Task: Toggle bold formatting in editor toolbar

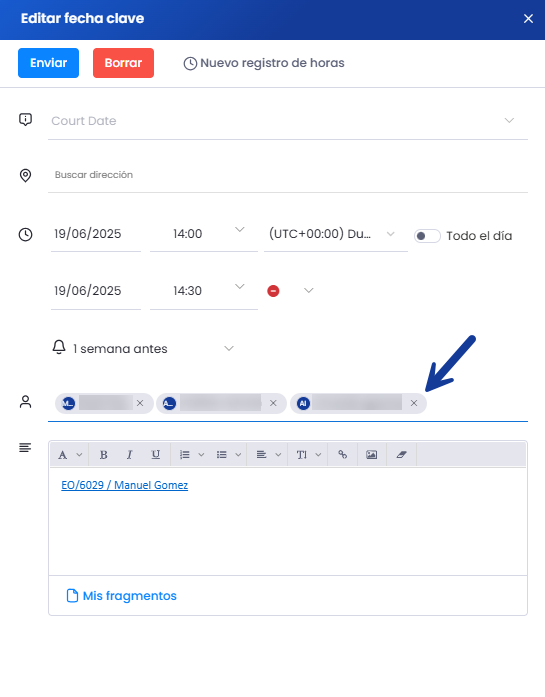Action: (x=104, y=455)
